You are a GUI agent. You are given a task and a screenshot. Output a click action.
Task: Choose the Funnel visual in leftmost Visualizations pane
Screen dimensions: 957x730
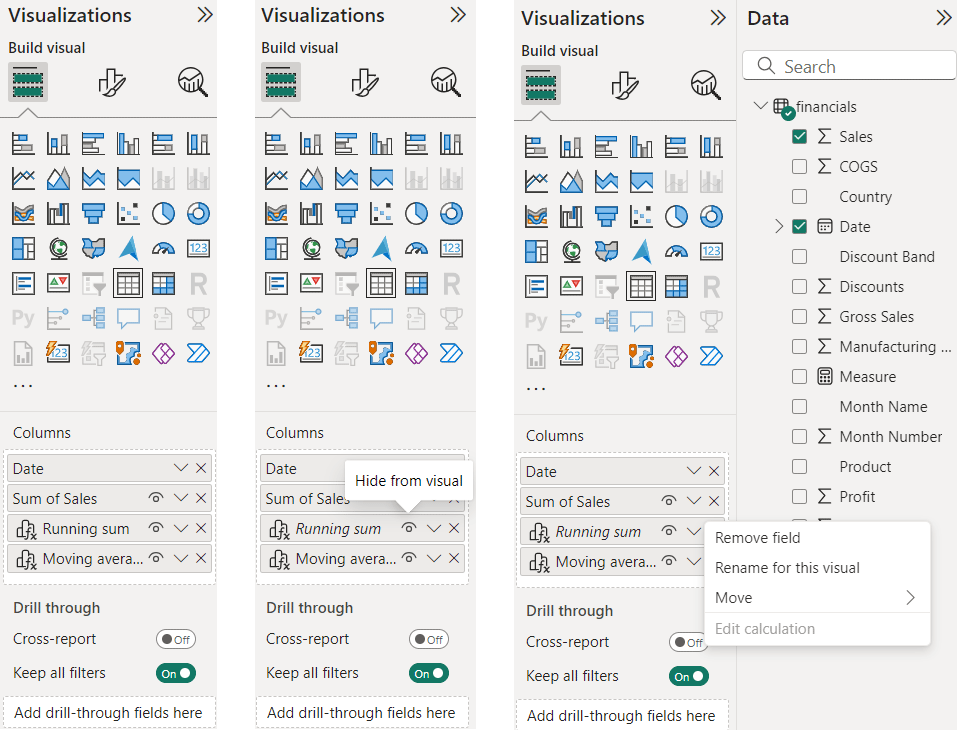(93, 214)
